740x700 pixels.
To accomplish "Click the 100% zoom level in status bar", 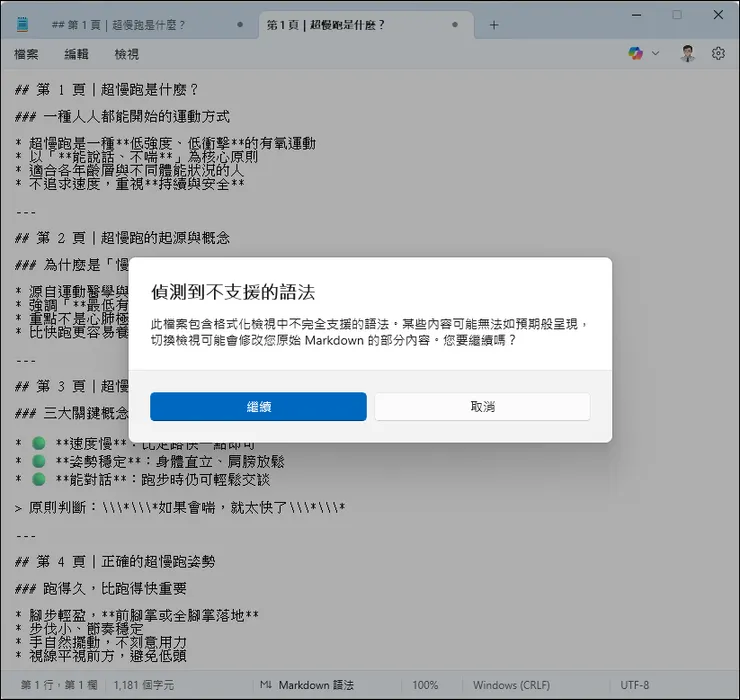I will (x=425, y=685).
